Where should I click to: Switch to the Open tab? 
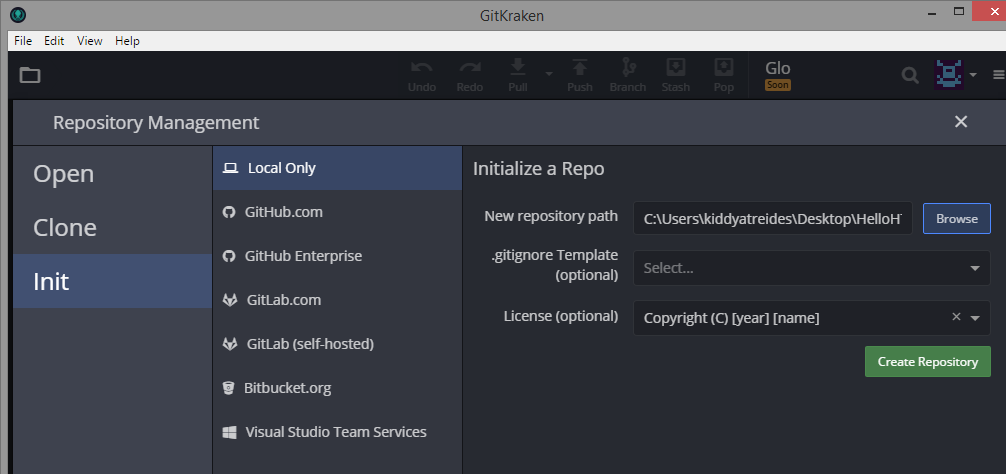pyautogui.click(x=112, y=174)
